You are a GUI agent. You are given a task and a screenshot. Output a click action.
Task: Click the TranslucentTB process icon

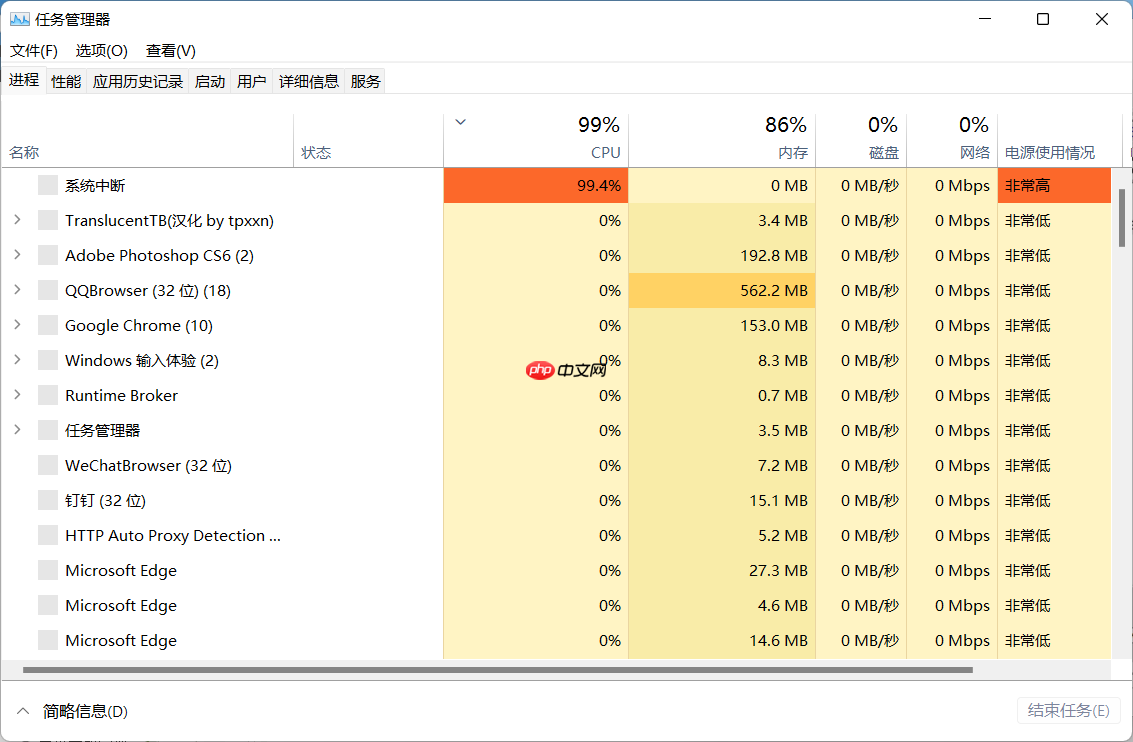tap(48, 220)
